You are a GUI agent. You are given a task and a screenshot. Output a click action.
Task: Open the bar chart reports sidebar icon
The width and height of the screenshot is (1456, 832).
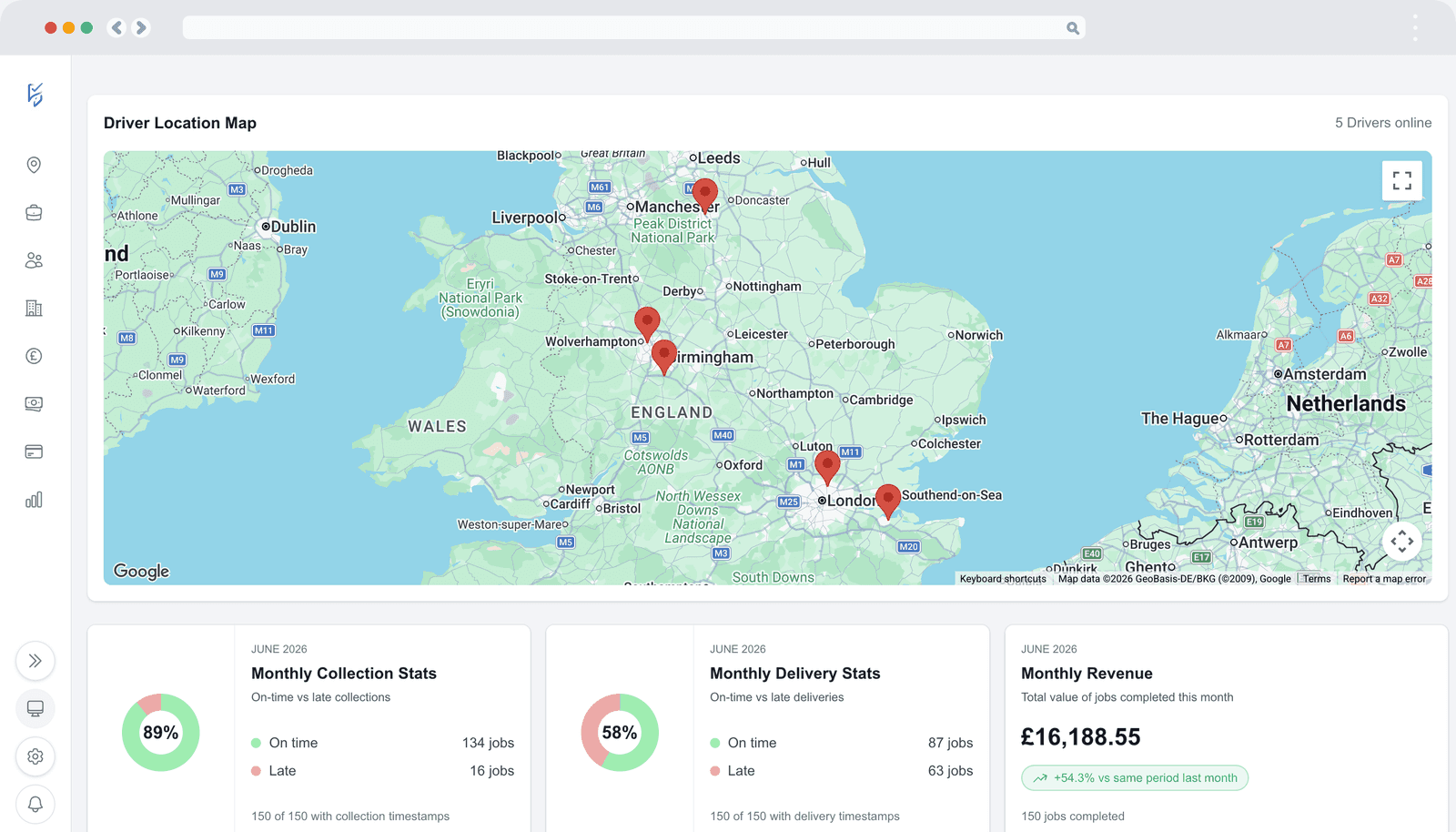tap(34, 500)
